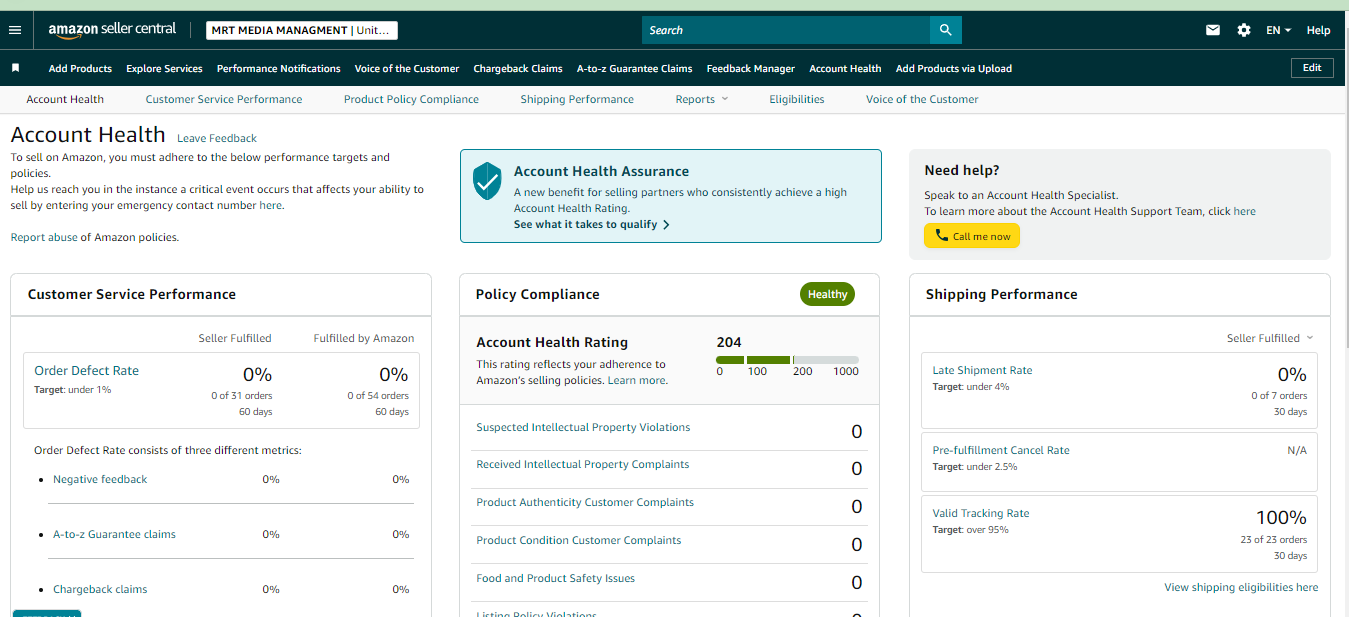Open the Seller Fulfilled shipping dropdown

point(1270,338)
